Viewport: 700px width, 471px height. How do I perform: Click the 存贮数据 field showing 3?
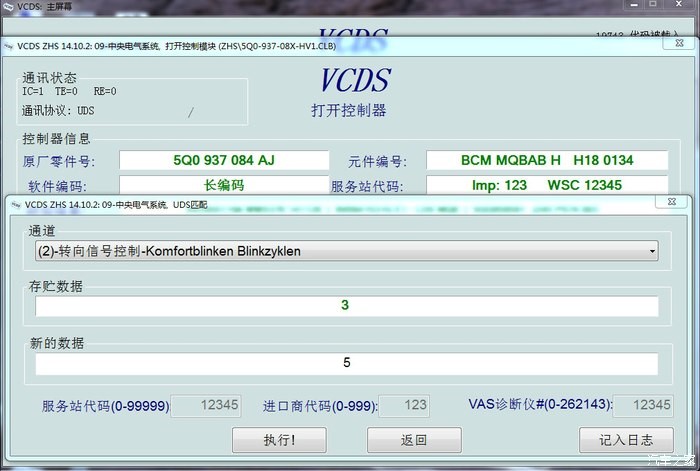[346, 306]
